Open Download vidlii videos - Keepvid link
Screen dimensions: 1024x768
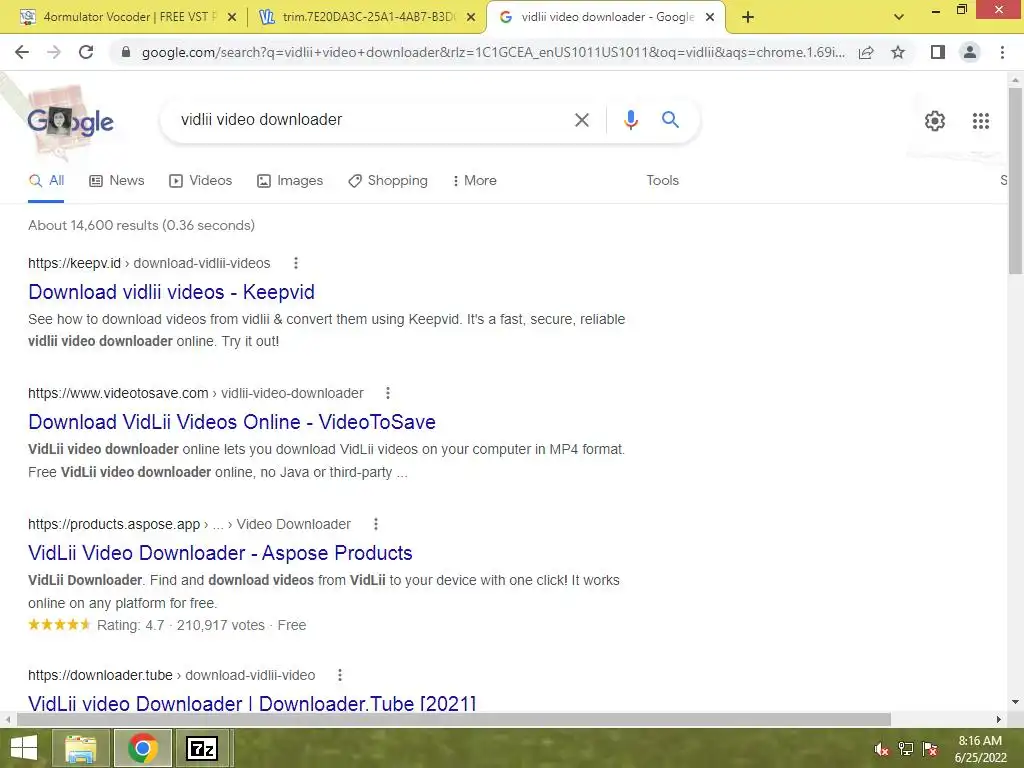click(171, 292)
